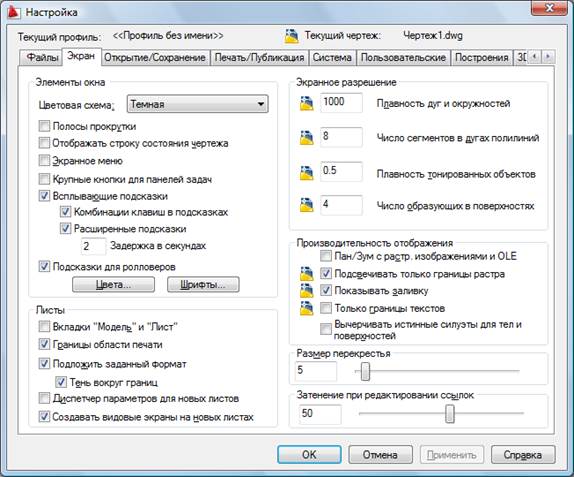
Task: Click the drawing icon beside Только границы текстов
Action: (306, 308)
